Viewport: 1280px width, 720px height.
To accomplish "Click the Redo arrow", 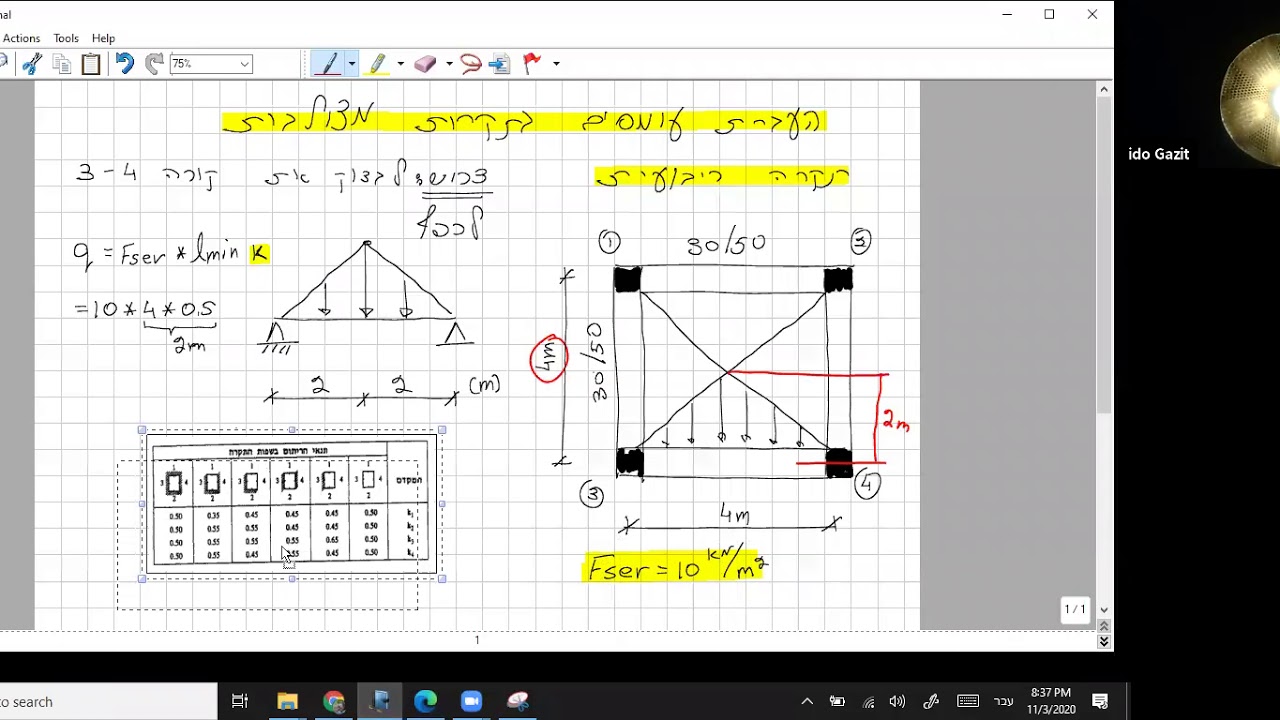I will coord(154,64).
